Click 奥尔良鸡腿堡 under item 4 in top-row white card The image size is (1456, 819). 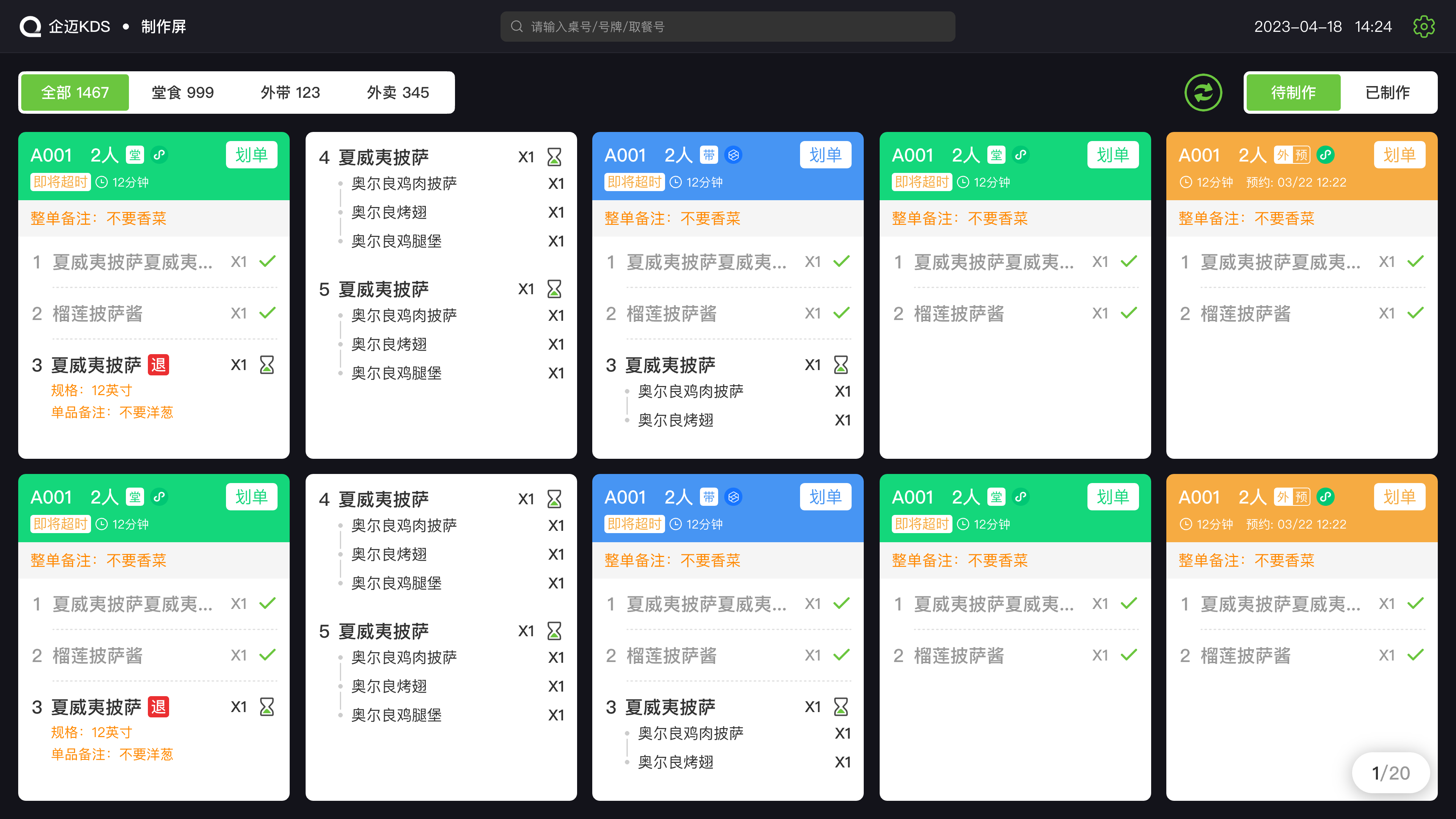tap(396, 241)
